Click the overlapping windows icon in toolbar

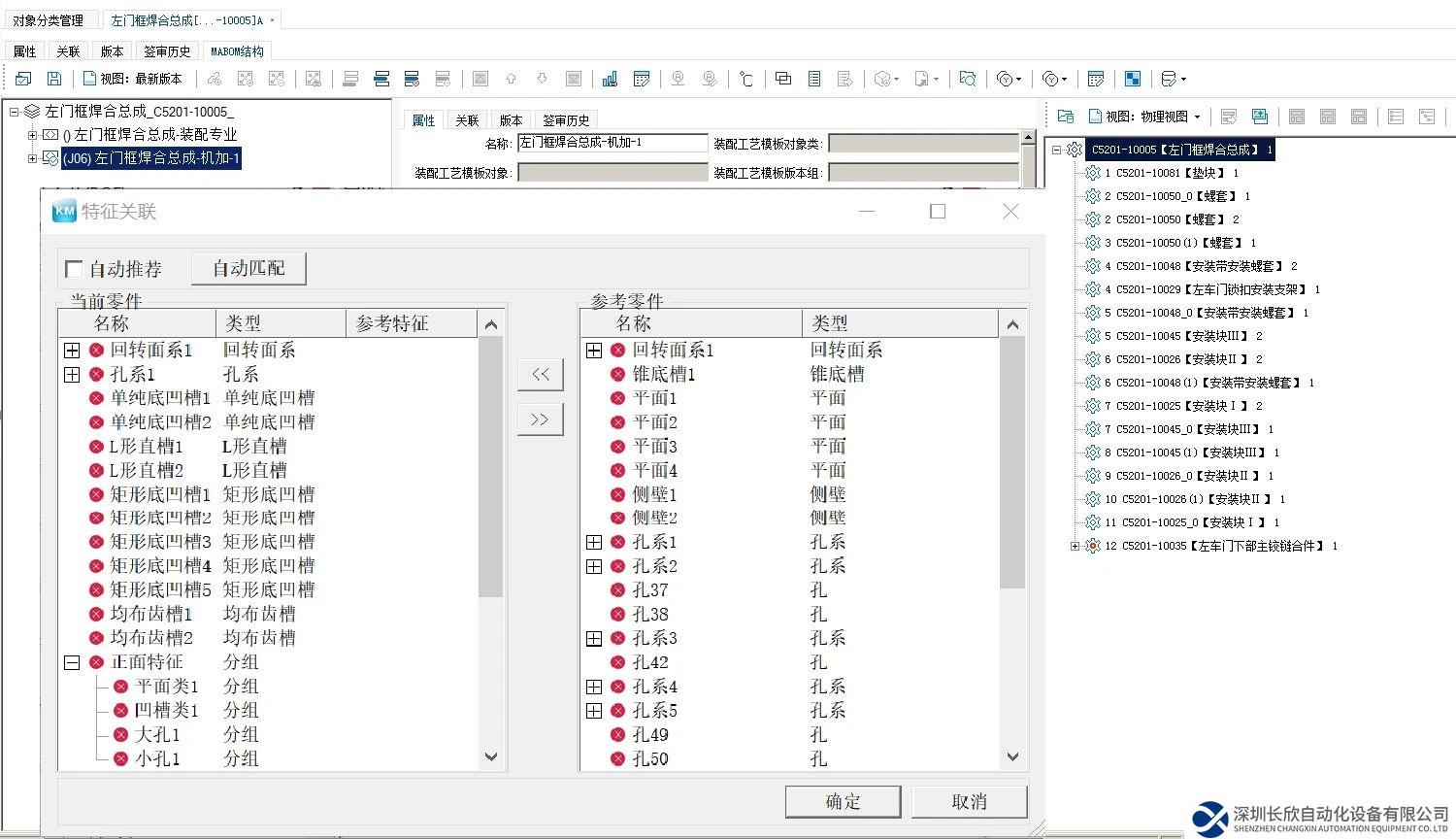click(783, 79)
